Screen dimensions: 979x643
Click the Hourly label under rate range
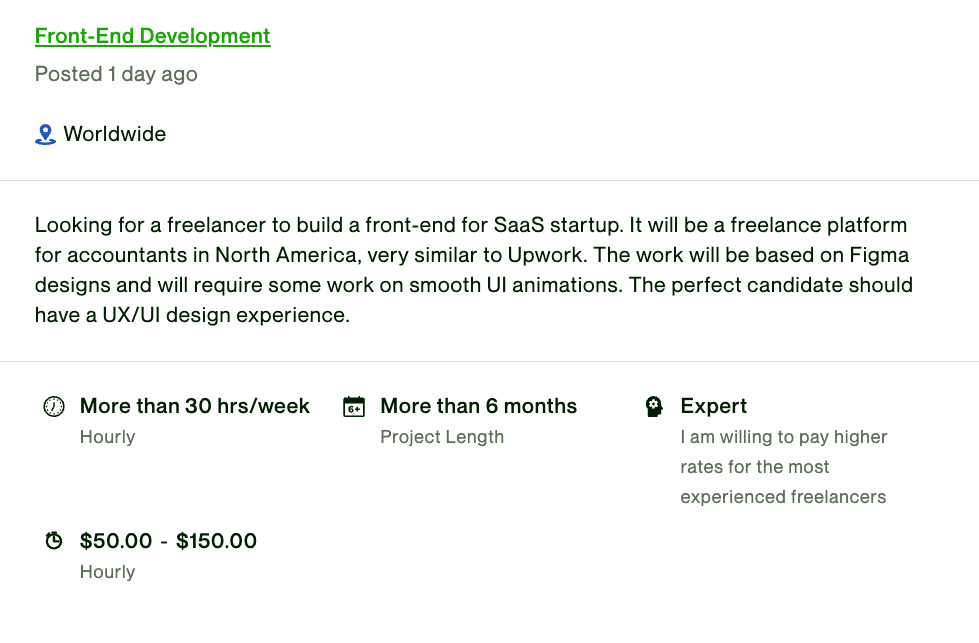(107, 572)
